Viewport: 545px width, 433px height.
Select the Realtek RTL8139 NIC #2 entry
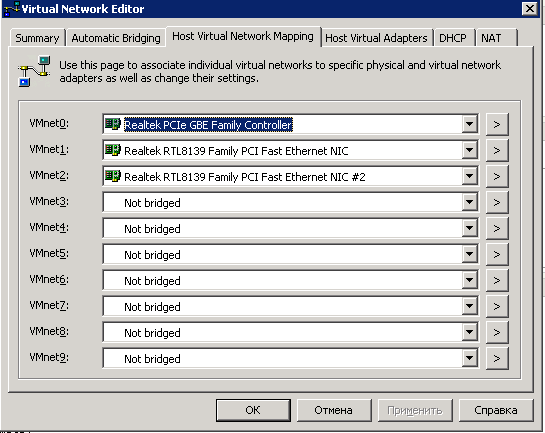[x=245, y=177]
